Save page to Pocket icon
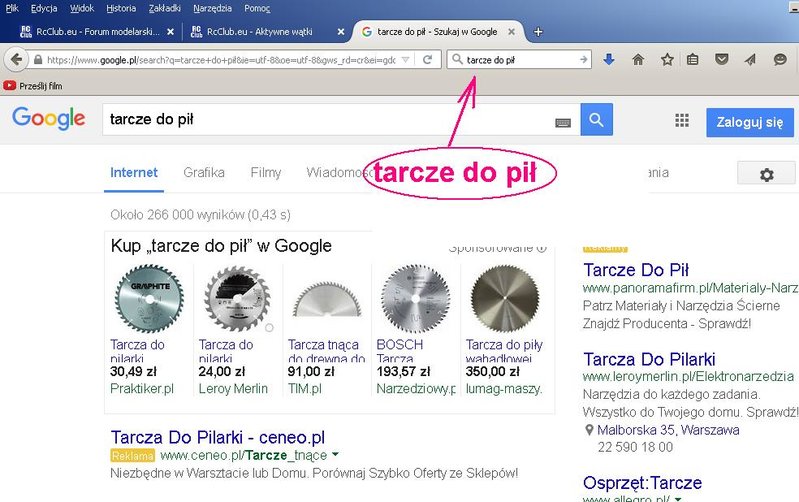The height and width of the screenshot is (502, 799). (x=722, y=60)
